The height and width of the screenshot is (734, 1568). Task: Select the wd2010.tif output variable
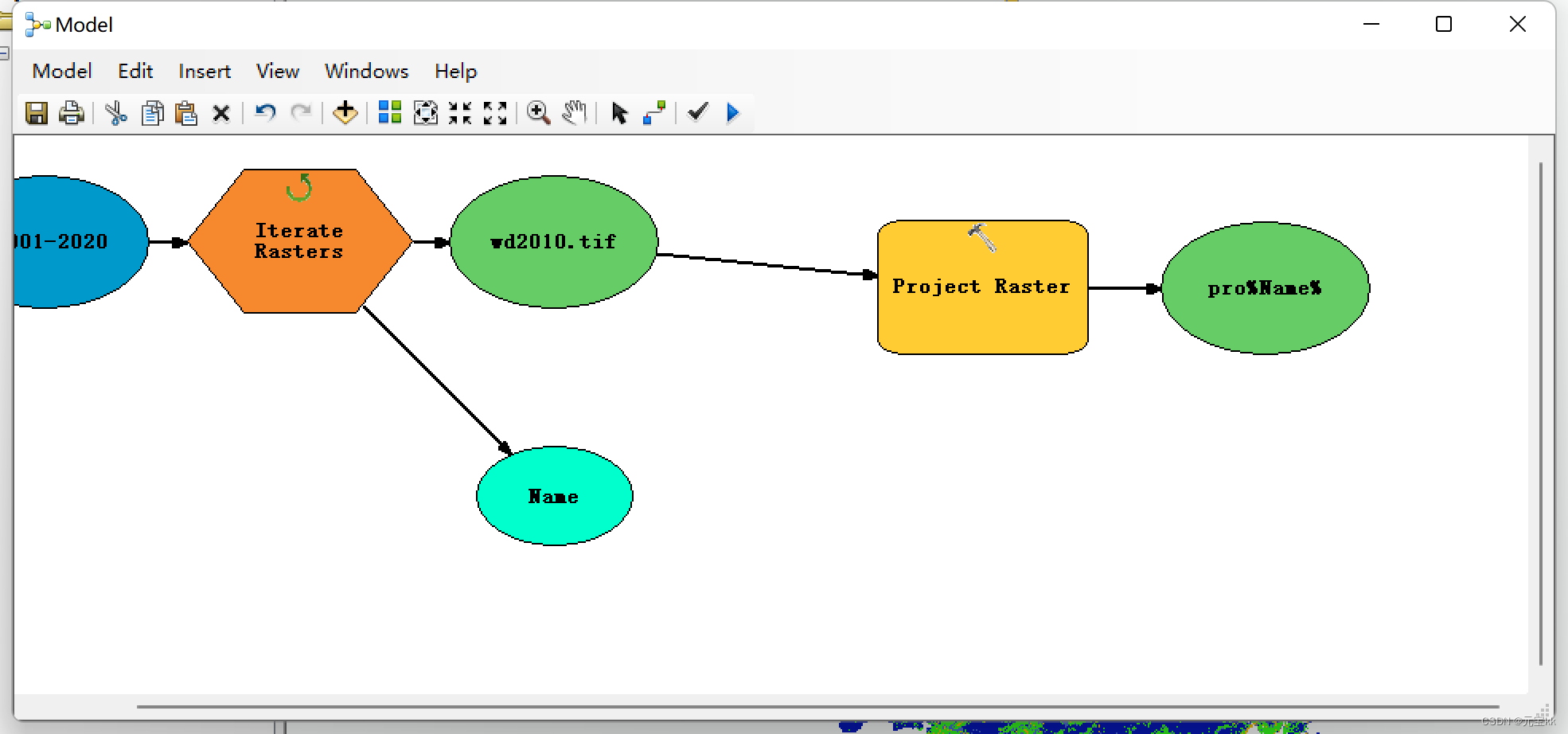click(x=554, y=242)
